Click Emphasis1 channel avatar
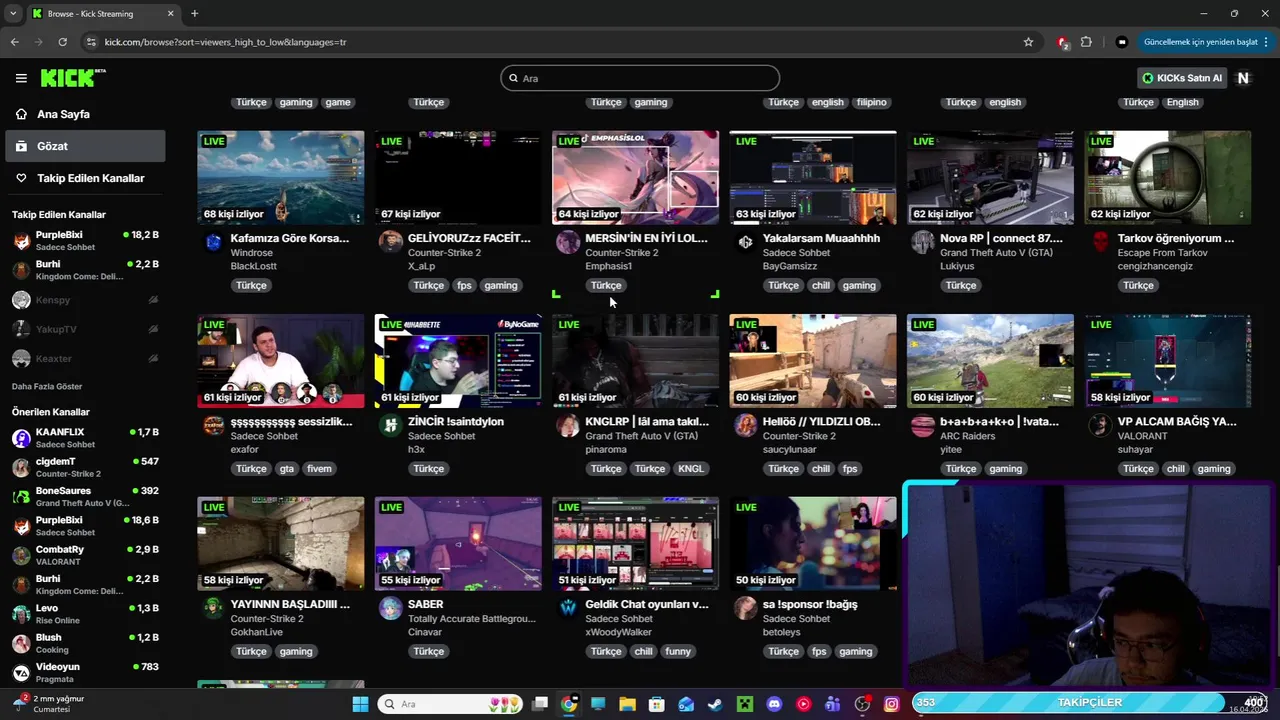Screen dimensions: 1280x720 pos(568,242)
